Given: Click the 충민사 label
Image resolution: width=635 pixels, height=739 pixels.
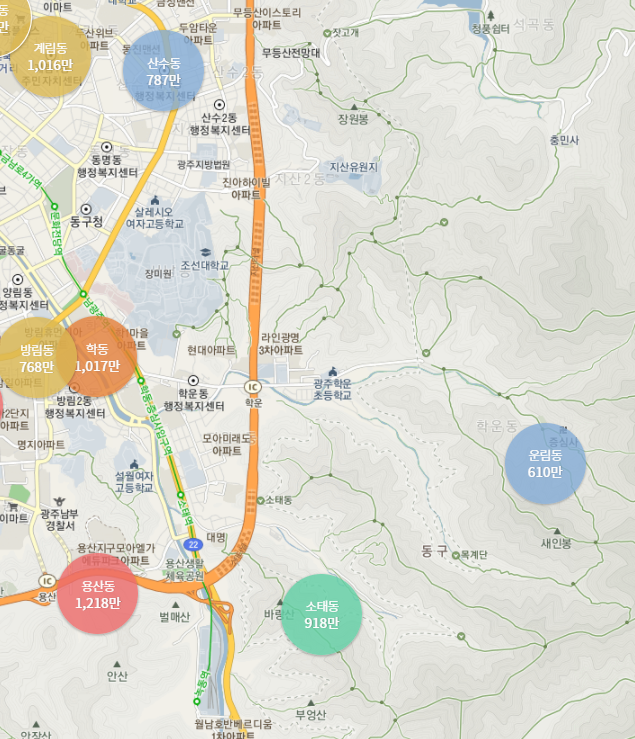Looking at the screenshot, I should [564, 140].
